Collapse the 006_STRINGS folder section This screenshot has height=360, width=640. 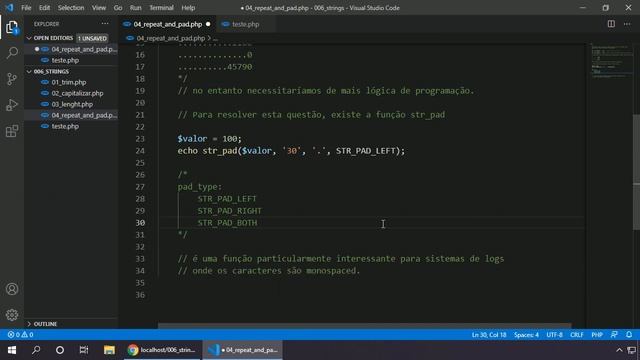71,71
